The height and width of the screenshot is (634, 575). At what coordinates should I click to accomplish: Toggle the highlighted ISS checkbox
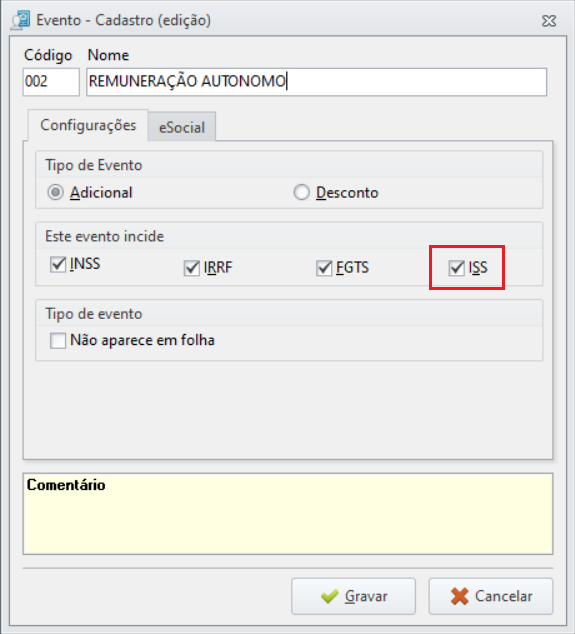point(457,268)
